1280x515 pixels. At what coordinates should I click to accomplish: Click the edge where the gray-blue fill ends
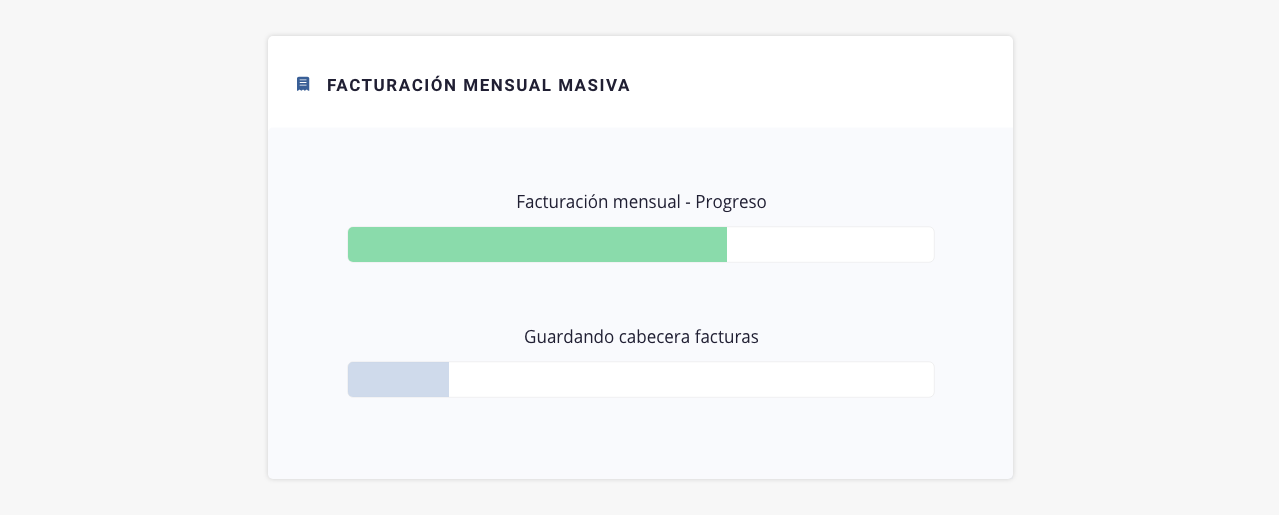[x=449, y=379]
